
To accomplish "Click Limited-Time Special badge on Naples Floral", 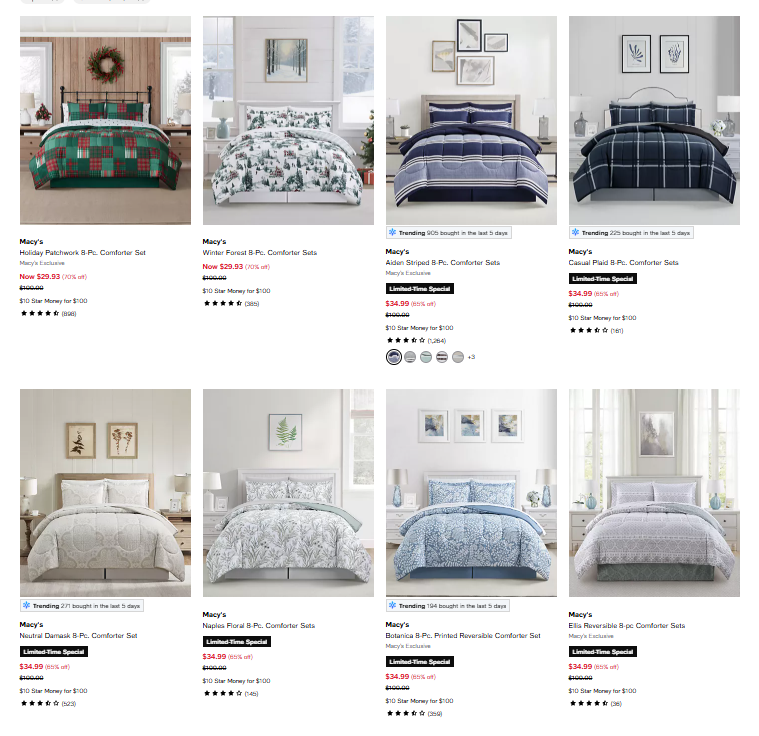I will coord(237,642).
